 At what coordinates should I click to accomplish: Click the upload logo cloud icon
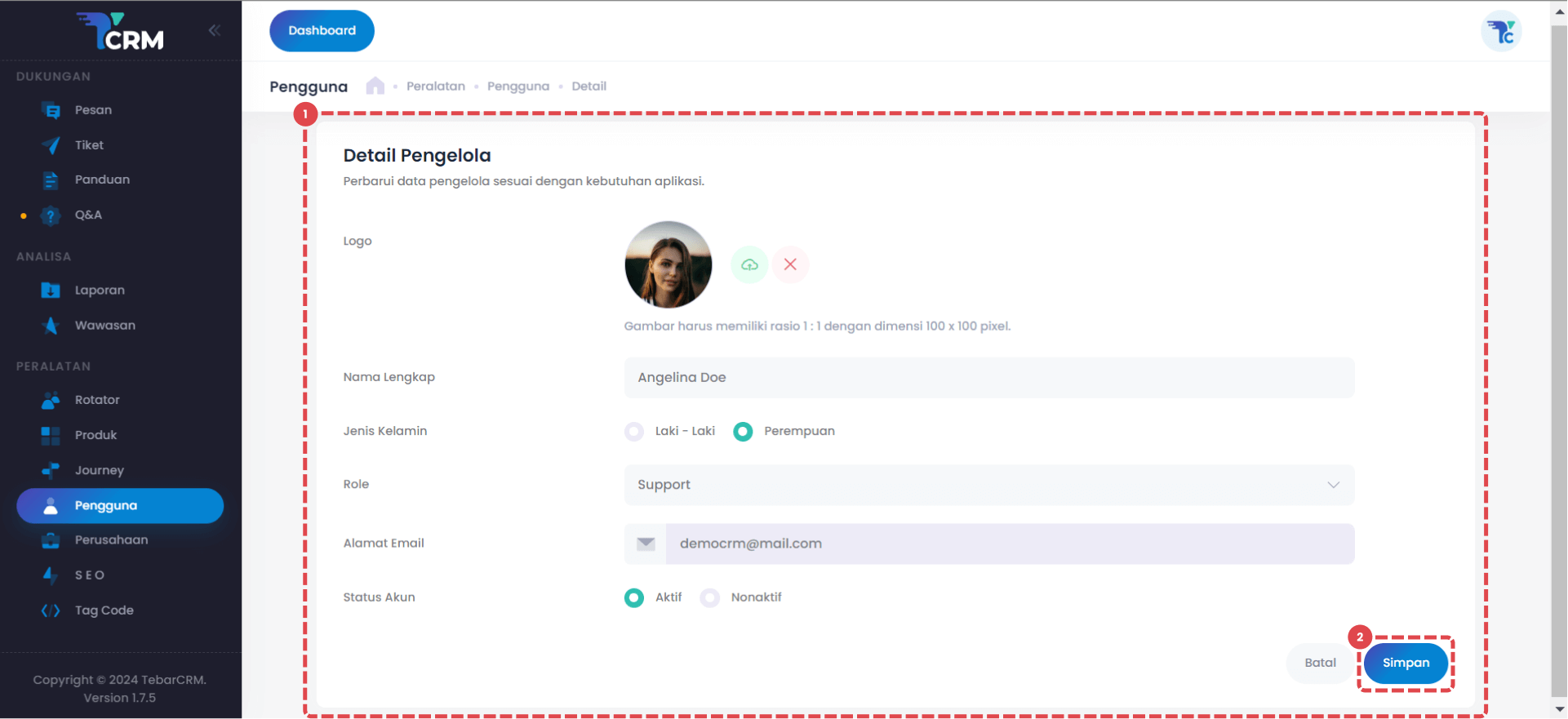749,264
